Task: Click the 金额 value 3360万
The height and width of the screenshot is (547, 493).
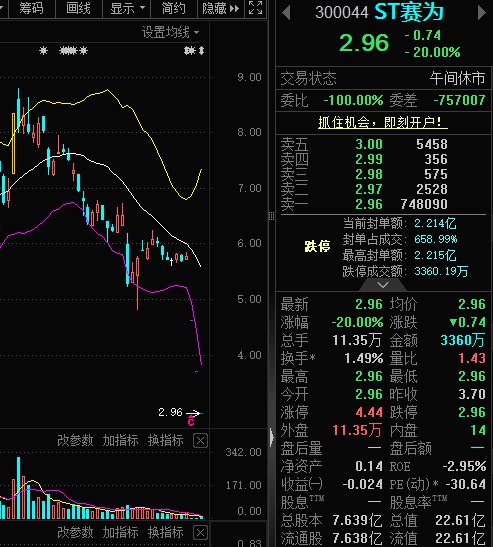Action: 462,340
